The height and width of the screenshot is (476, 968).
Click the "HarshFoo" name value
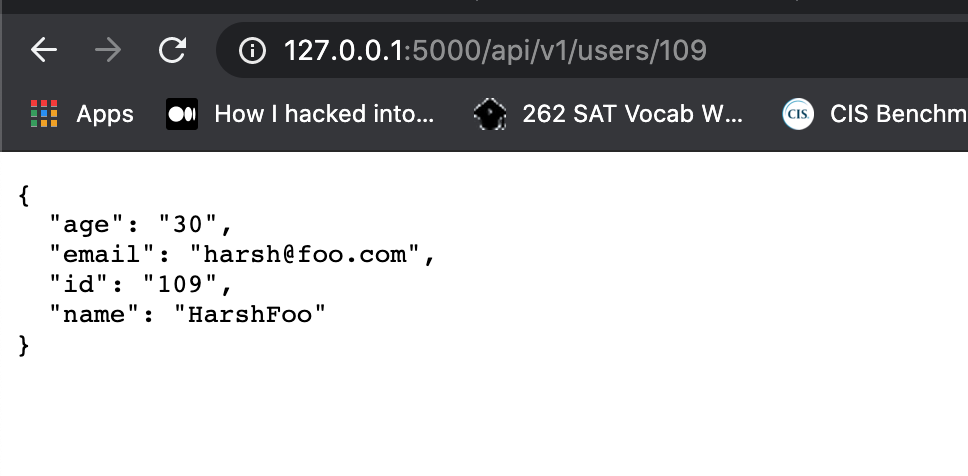click(x=250, y=315)
